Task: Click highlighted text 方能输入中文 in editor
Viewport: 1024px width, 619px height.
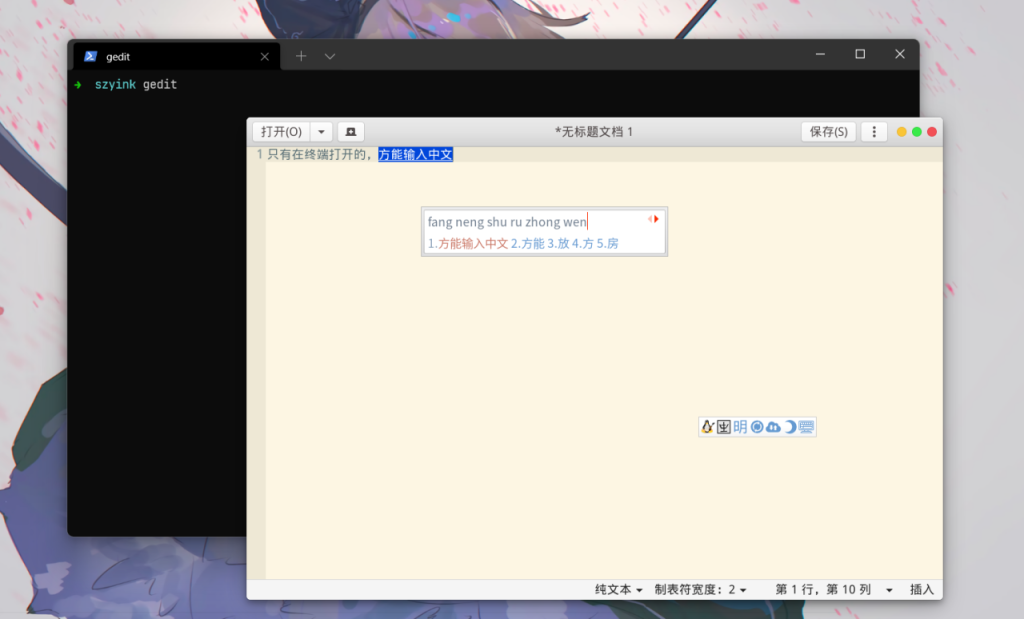Action: pyautogui.click(x=415, y=155)
